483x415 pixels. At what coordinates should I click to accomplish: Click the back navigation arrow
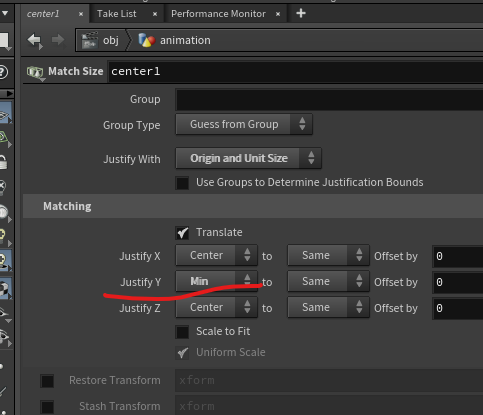point(35,41)
